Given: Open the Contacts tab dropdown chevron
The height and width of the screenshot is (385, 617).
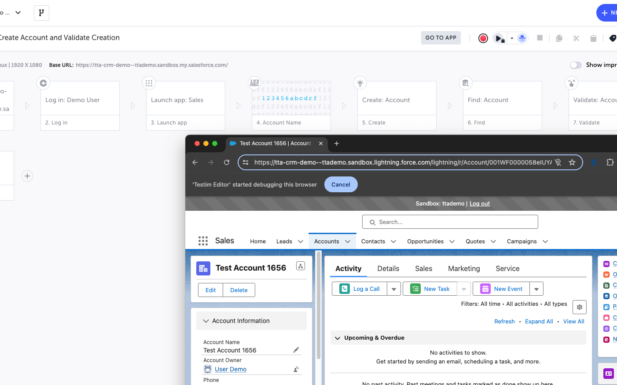Looking at the screenshot, I should point(393,241).
